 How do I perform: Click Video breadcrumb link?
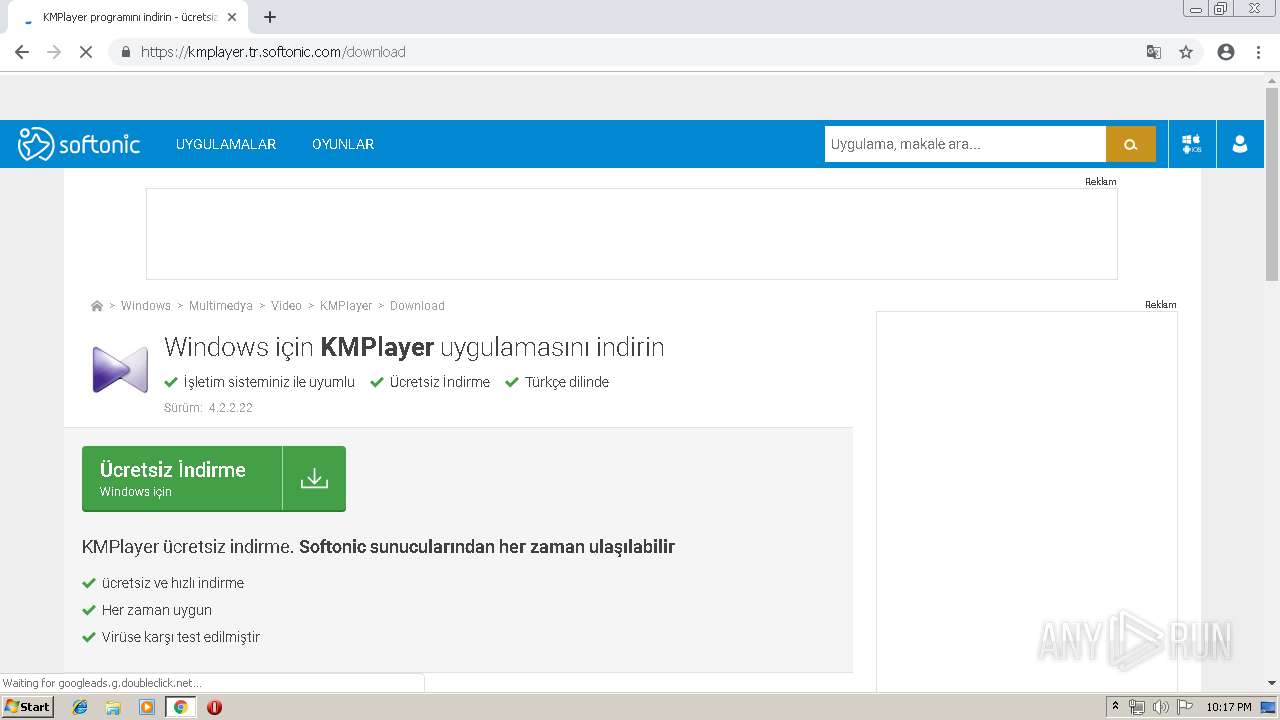click(286, 306)
